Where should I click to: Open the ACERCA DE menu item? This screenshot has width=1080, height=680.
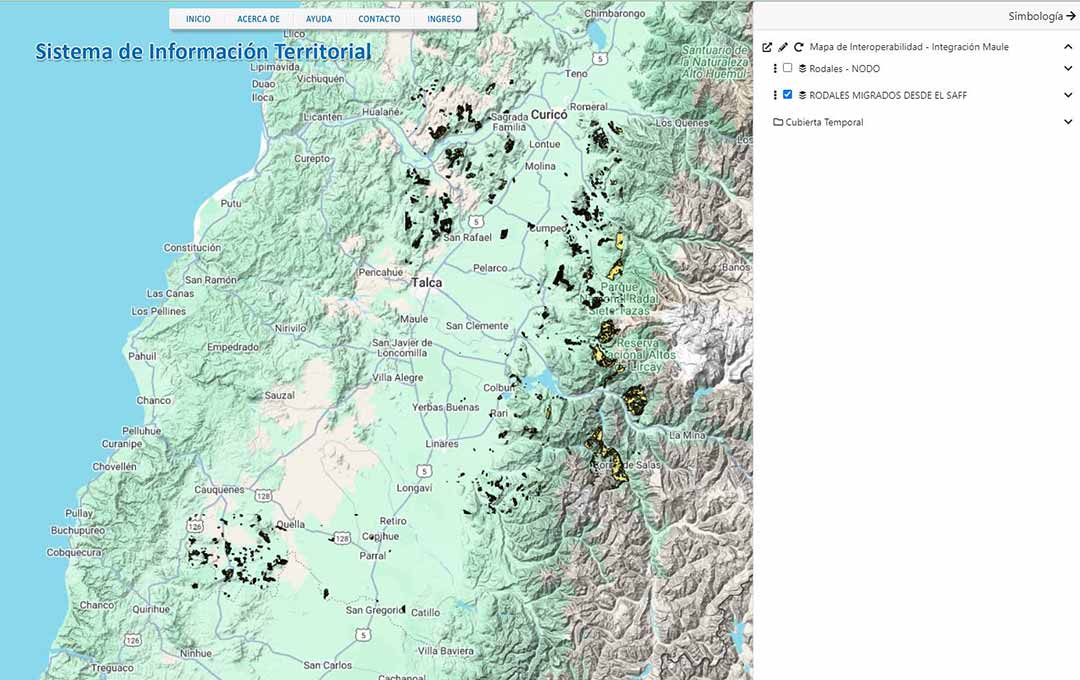point(258,19)
